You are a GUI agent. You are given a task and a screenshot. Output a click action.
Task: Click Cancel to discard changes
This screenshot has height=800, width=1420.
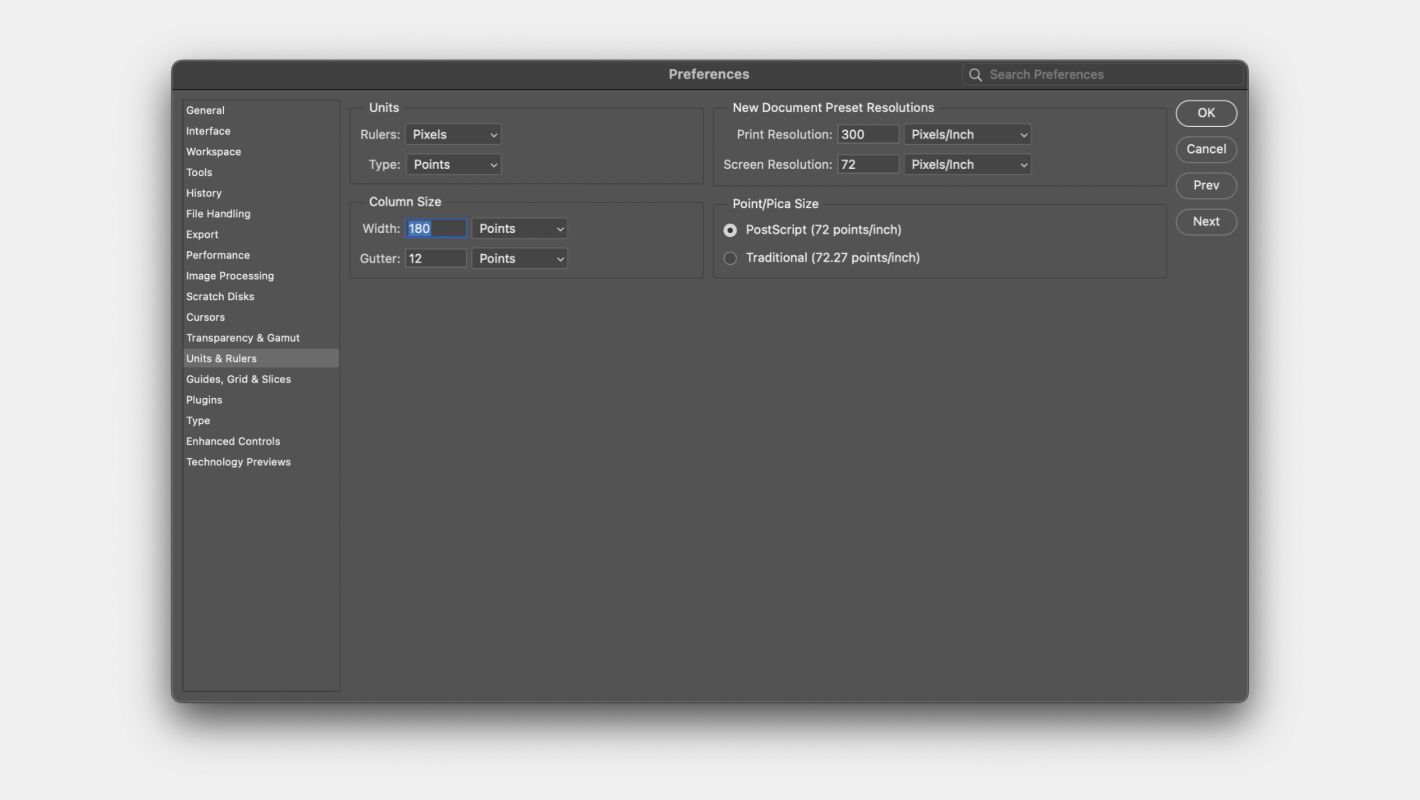click(x=1206, y=150)
